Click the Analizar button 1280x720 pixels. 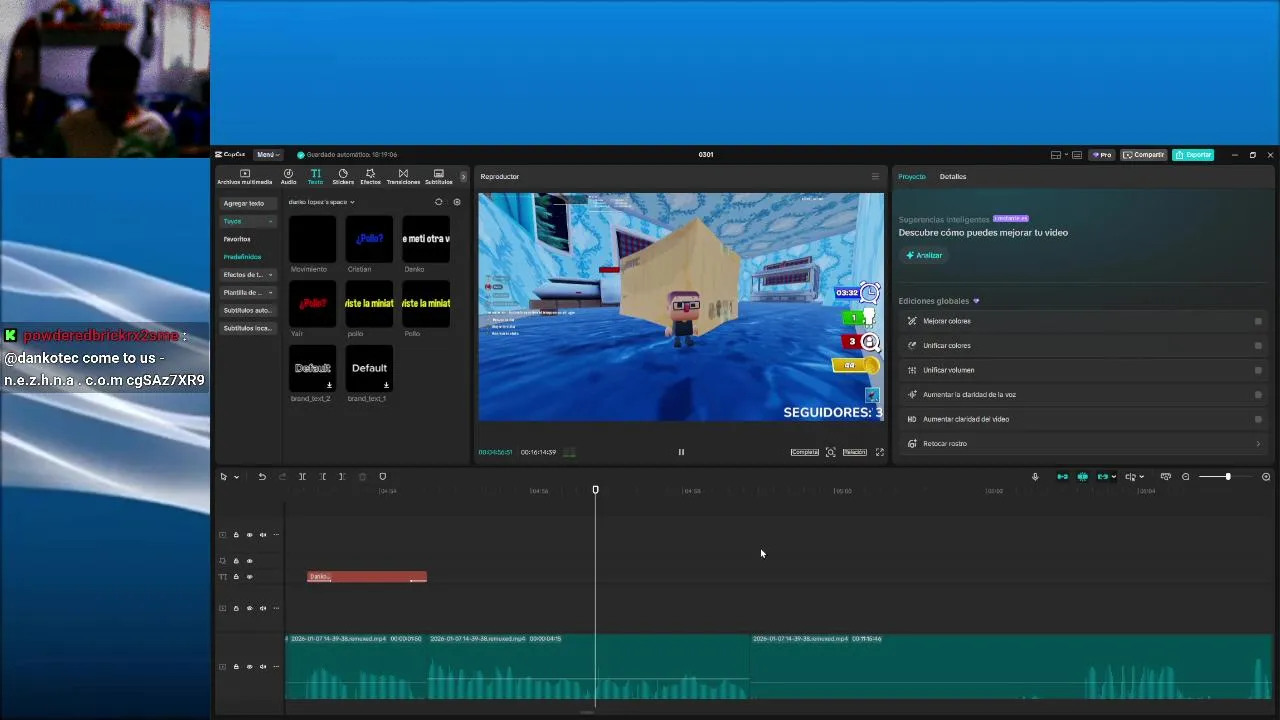point(924,255)
